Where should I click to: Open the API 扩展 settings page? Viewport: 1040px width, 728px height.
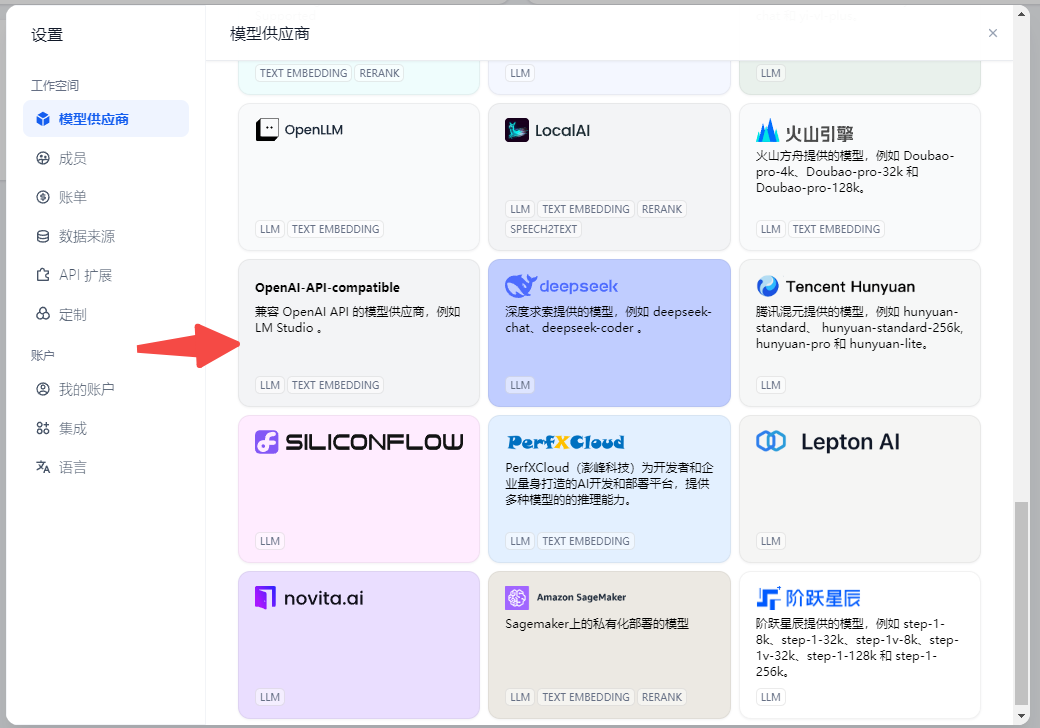(x=106, y=274)
